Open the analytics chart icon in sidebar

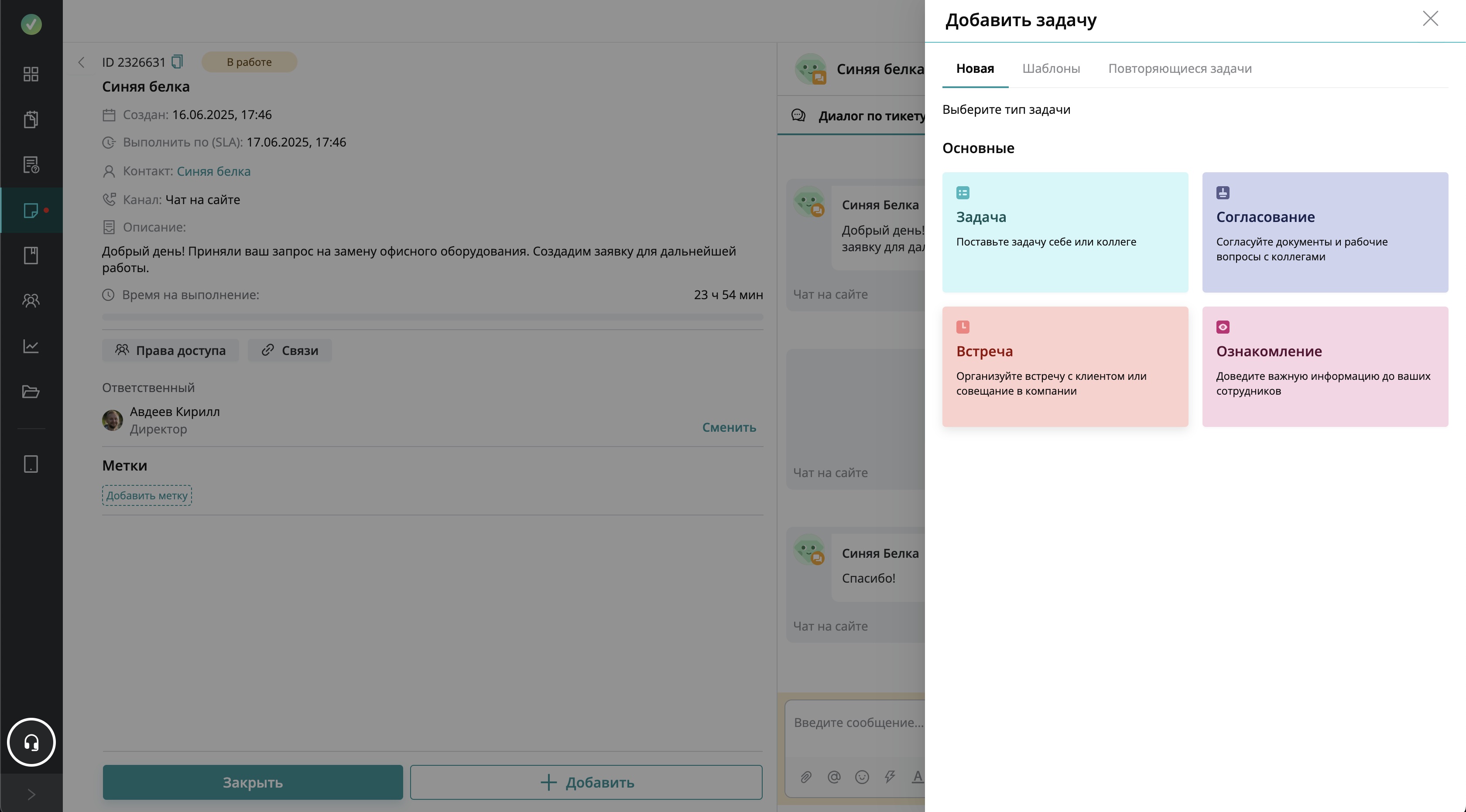(x=31, y=346)
